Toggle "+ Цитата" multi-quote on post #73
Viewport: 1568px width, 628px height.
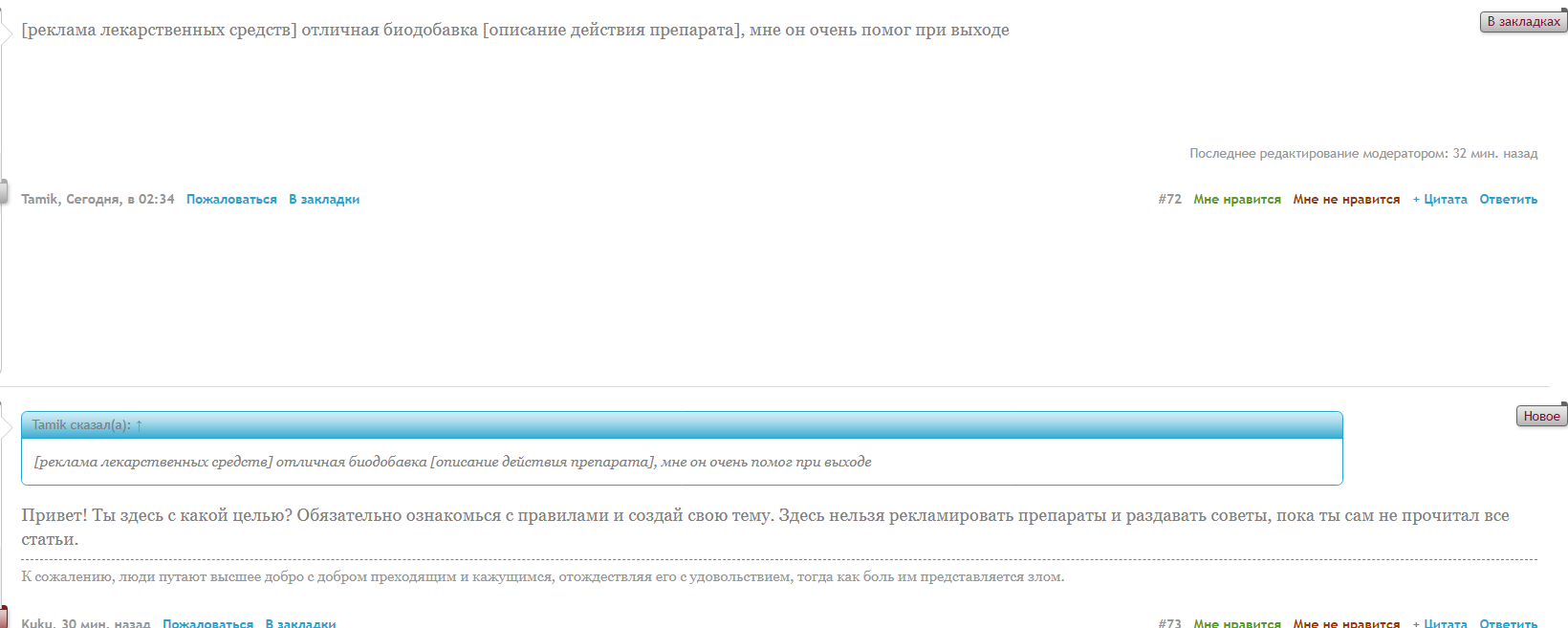point(1440,623)
